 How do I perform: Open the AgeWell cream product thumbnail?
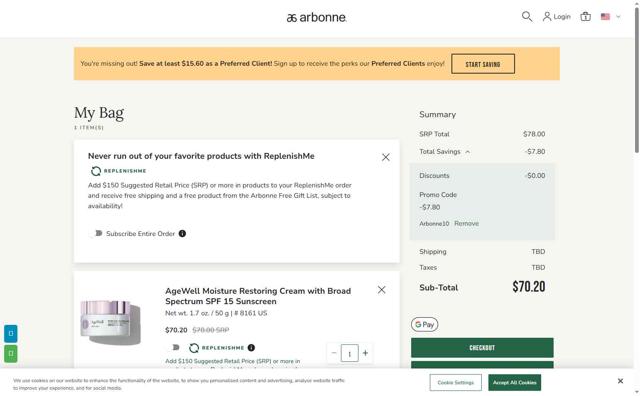[x=111, y=323]
